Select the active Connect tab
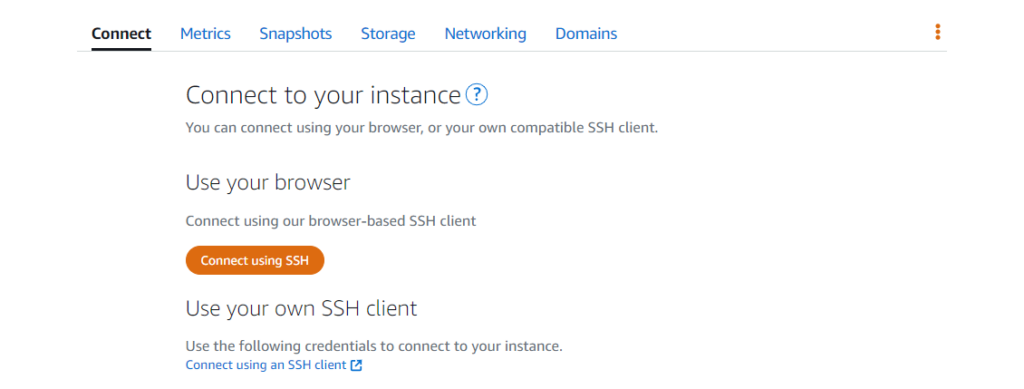The width and height of the screenshot is (1024, 389). click(x=121, y=33)
